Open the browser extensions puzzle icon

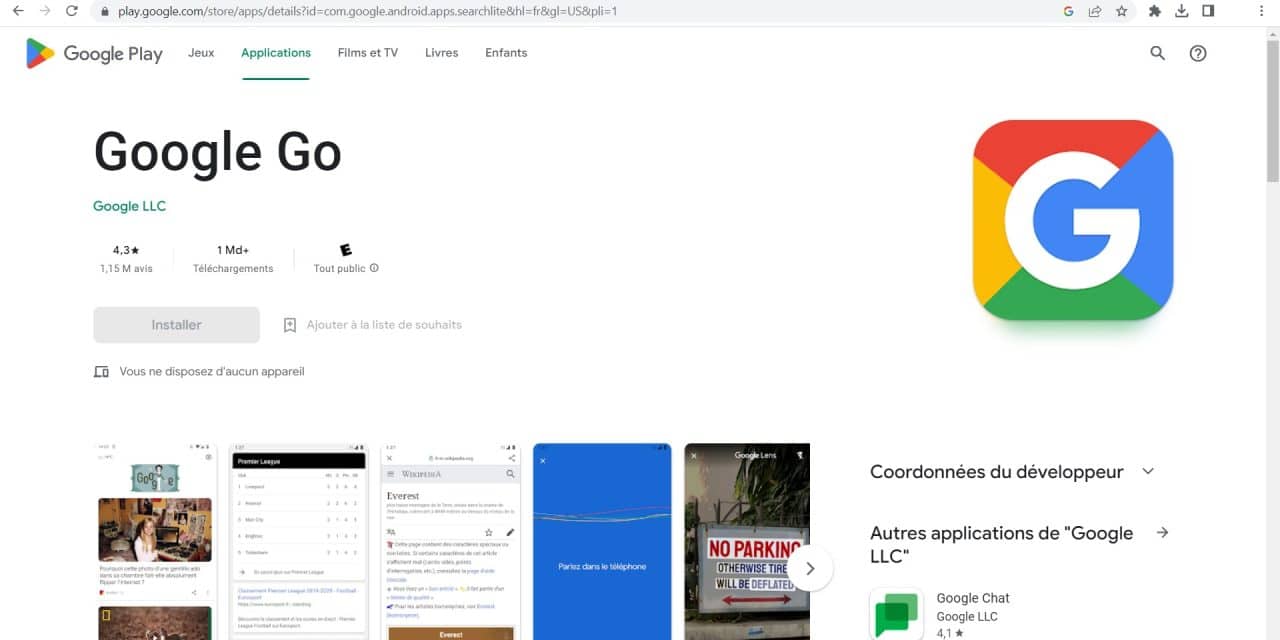pyautogui.click(x=1154, y=11)
